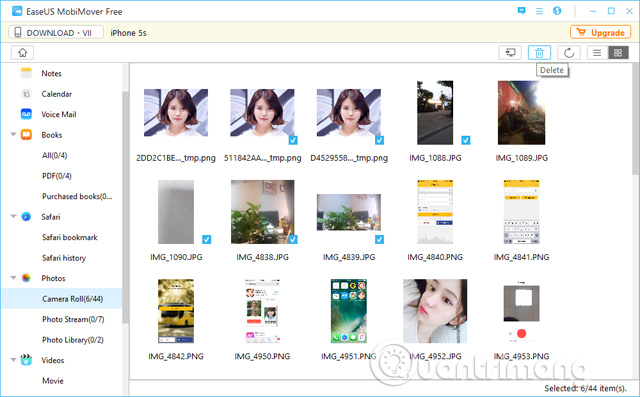Click the Notes icon in sidebar
This screenshot has height=397, width=640.
pyautogui.click(x=26, y=73)
